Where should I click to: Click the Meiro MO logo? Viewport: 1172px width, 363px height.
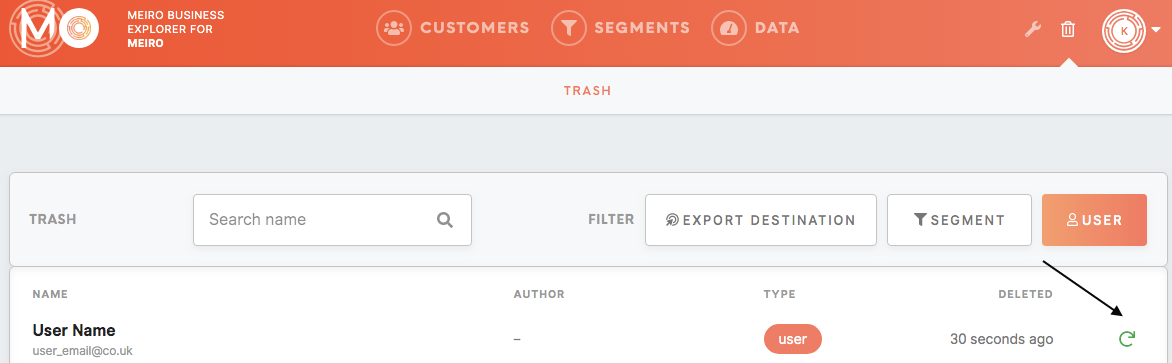coord(55,28)
